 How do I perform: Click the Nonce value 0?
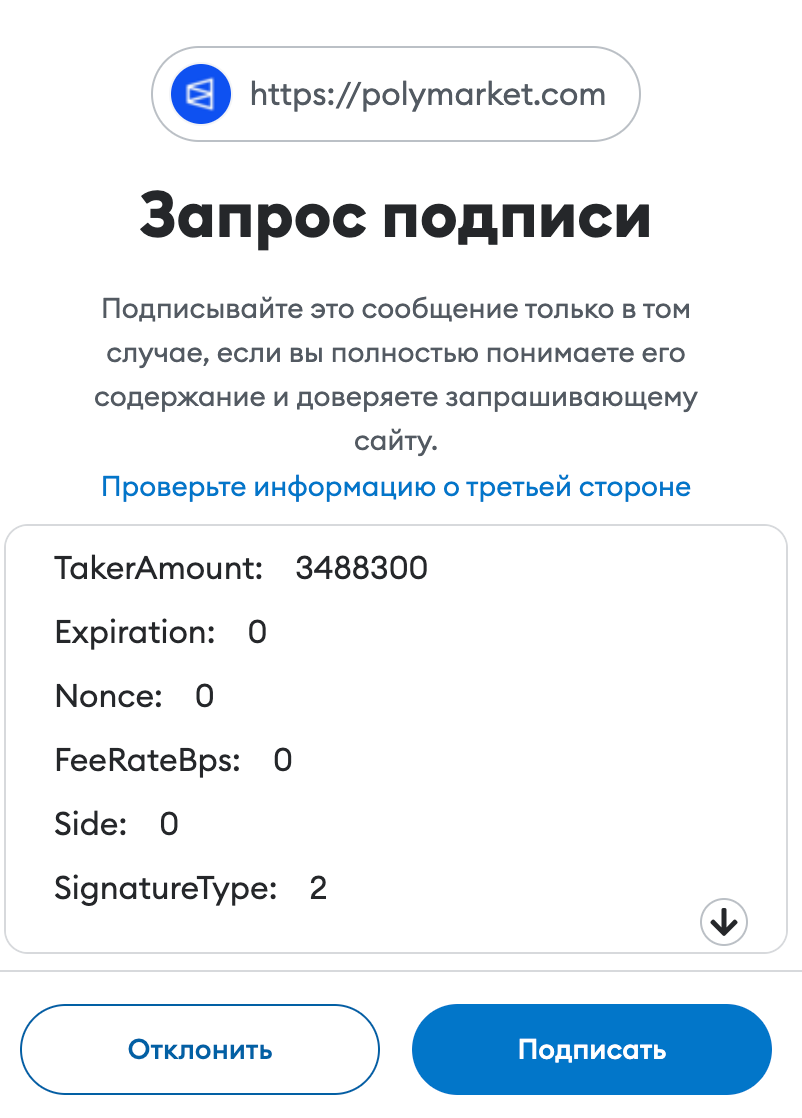click(204, 696)
